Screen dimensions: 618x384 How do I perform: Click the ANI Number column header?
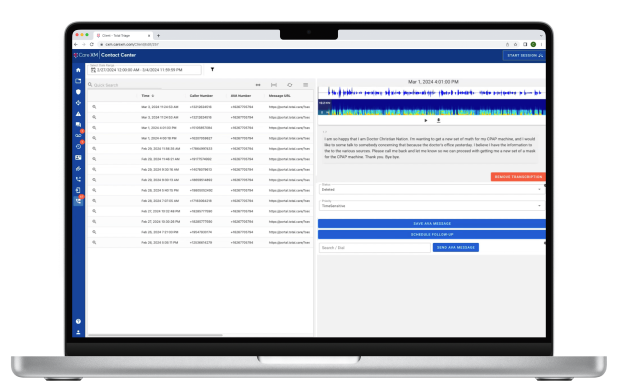(241, 96)
